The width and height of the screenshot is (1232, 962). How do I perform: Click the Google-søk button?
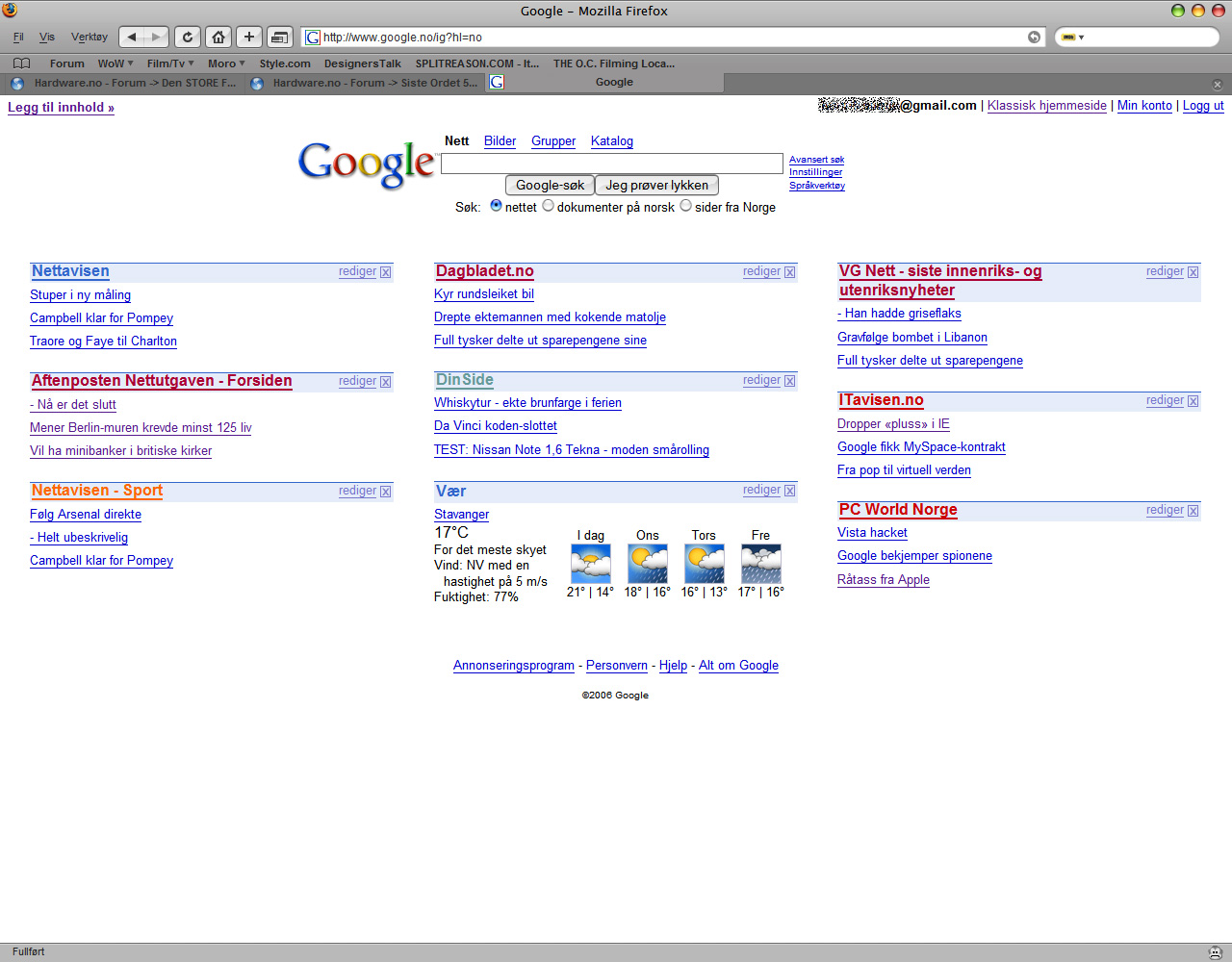tap(550, 186)
